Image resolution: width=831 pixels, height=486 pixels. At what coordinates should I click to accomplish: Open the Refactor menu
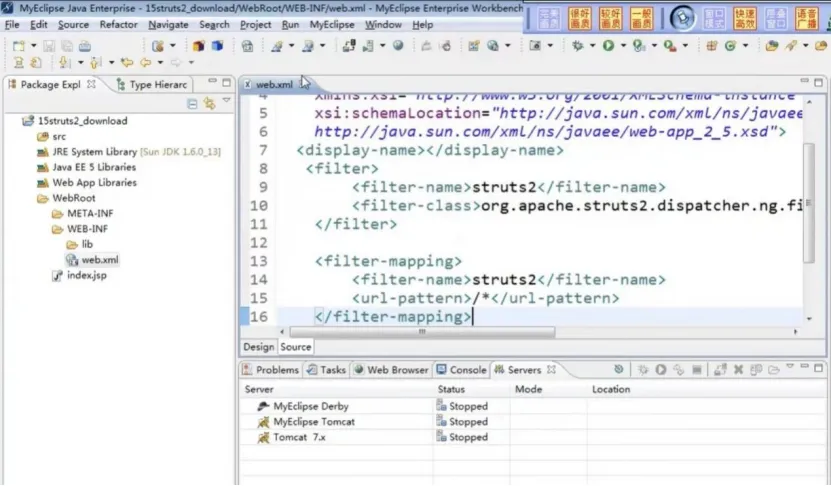coord(118,24)
